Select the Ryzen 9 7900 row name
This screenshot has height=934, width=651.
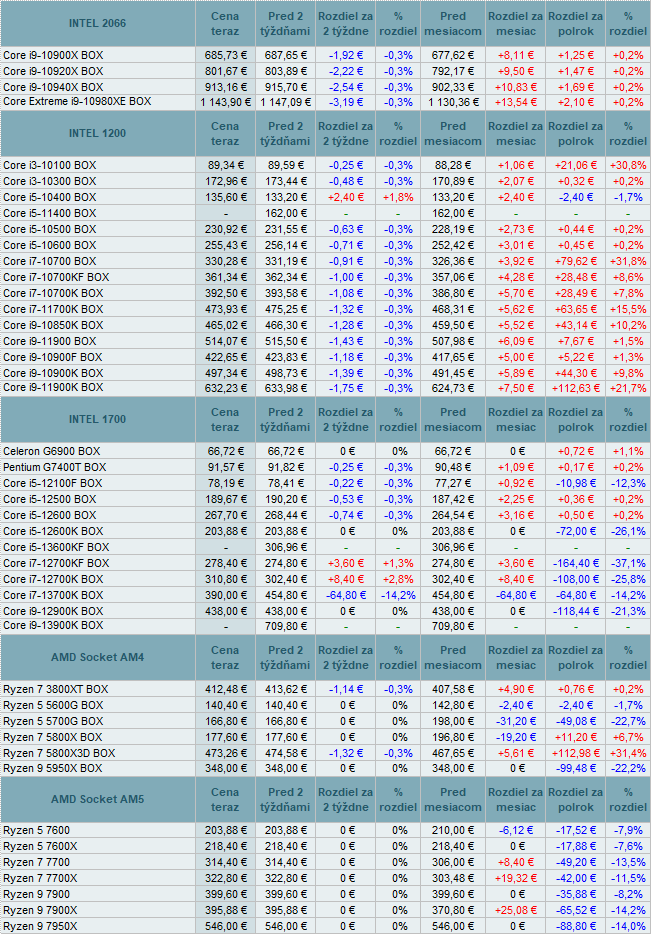36,895
